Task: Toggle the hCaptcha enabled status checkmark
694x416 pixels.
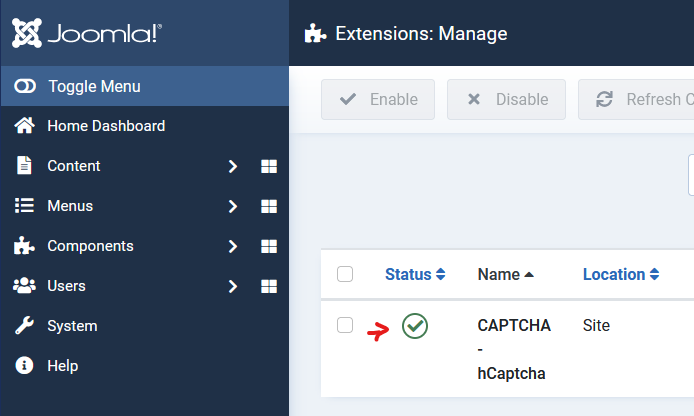Action: [x=415, y=326]
